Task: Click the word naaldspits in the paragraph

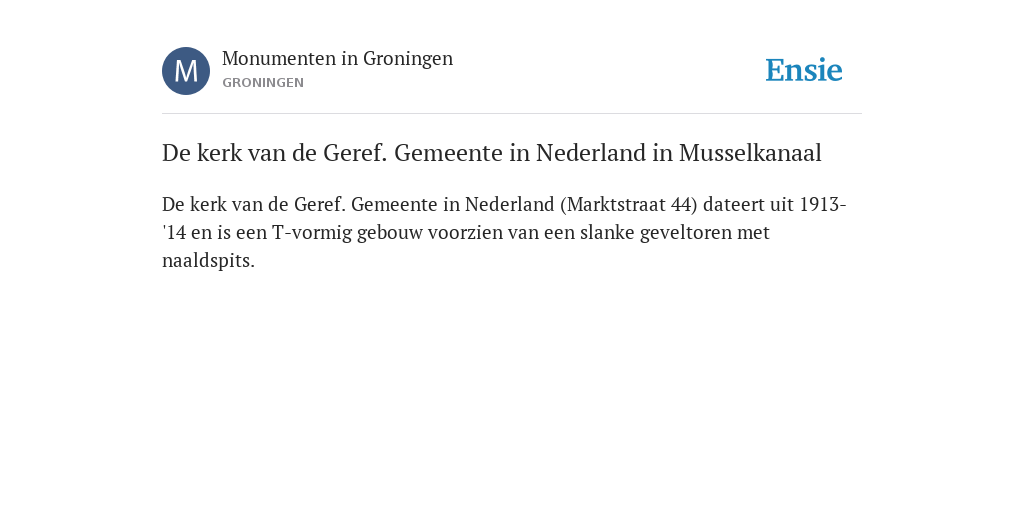Action: [208, 261]
